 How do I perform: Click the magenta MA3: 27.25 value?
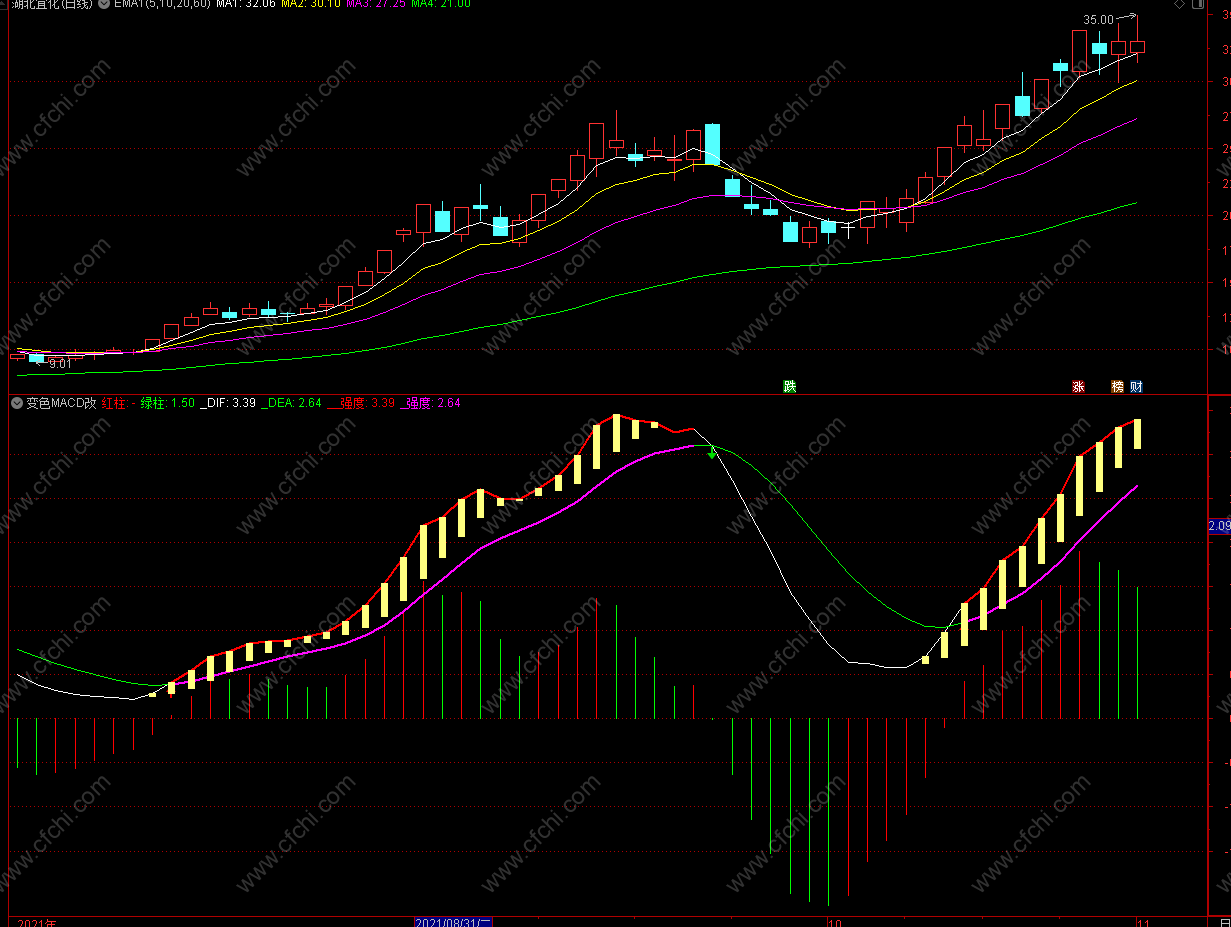(375, 4)
